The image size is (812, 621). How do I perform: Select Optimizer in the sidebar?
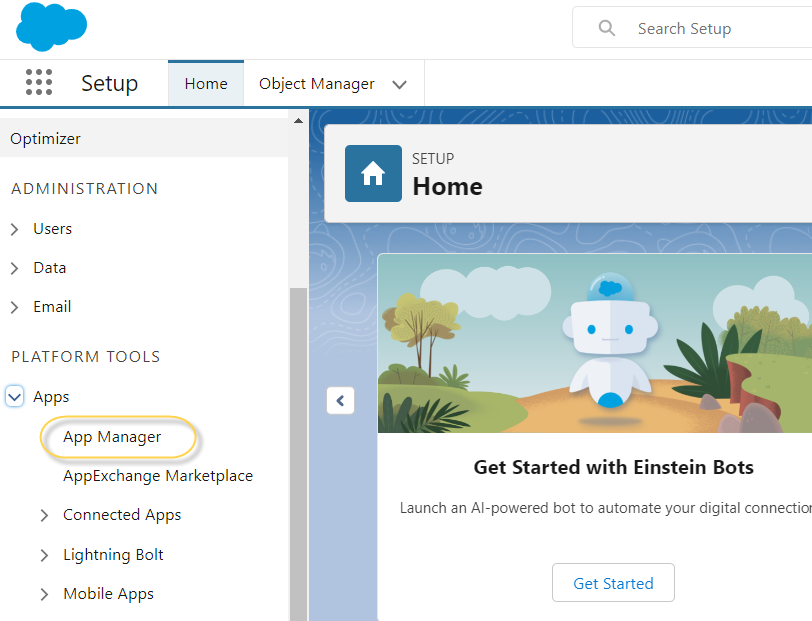tap(144, 138)
